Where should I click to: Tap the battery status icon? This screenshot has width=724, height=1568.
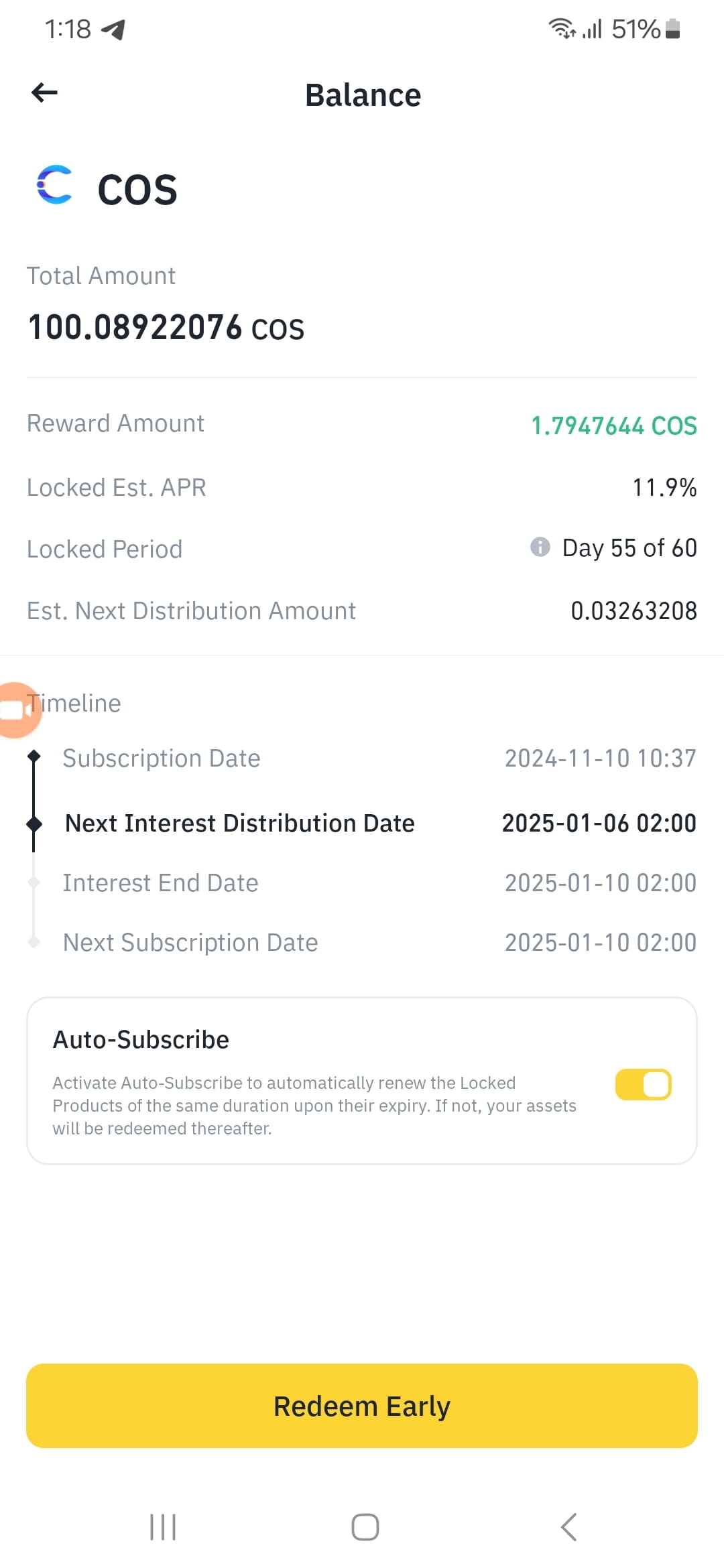673,29
